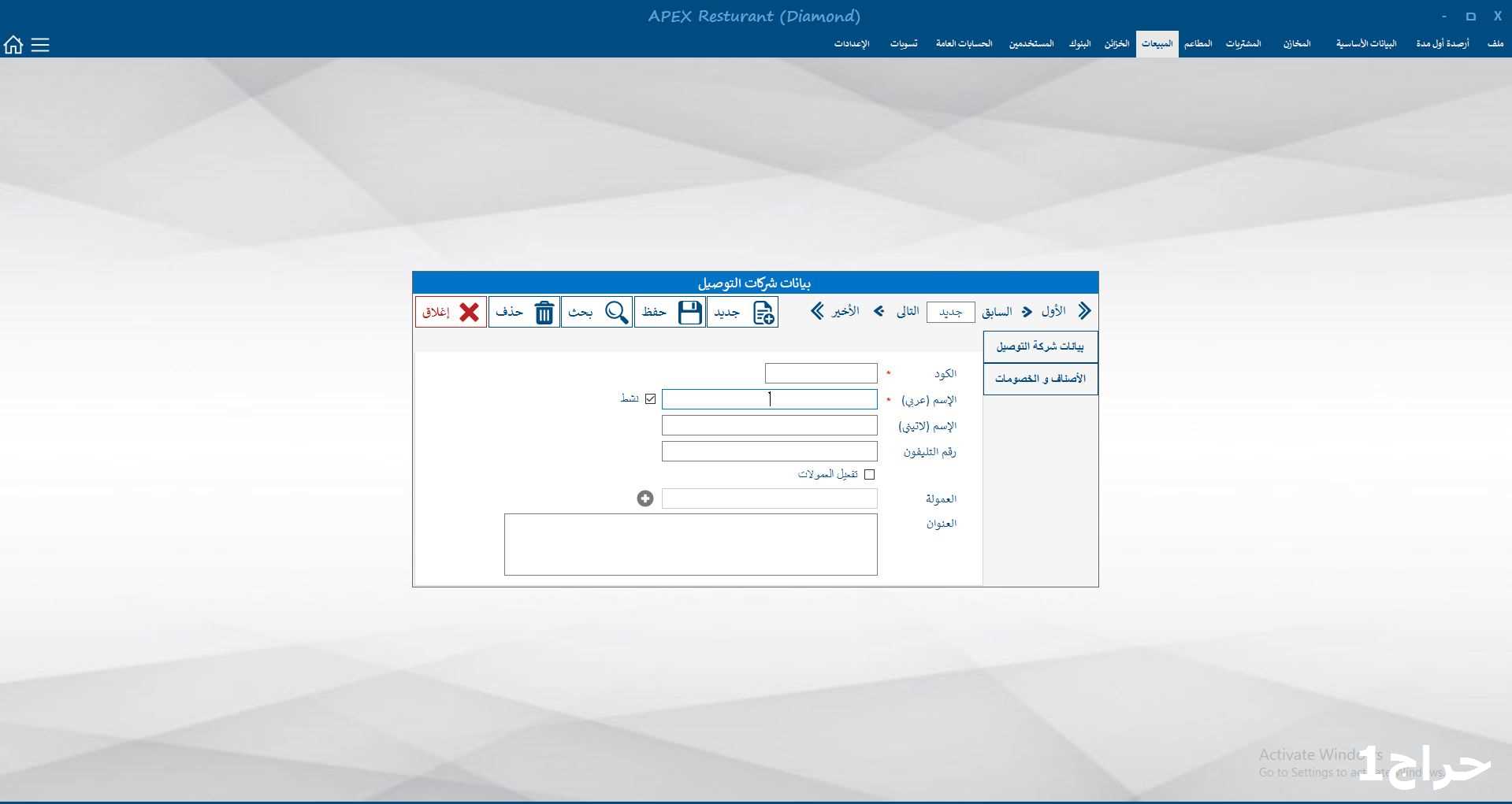Uncheck the active (نشط) checkbox

650,399
